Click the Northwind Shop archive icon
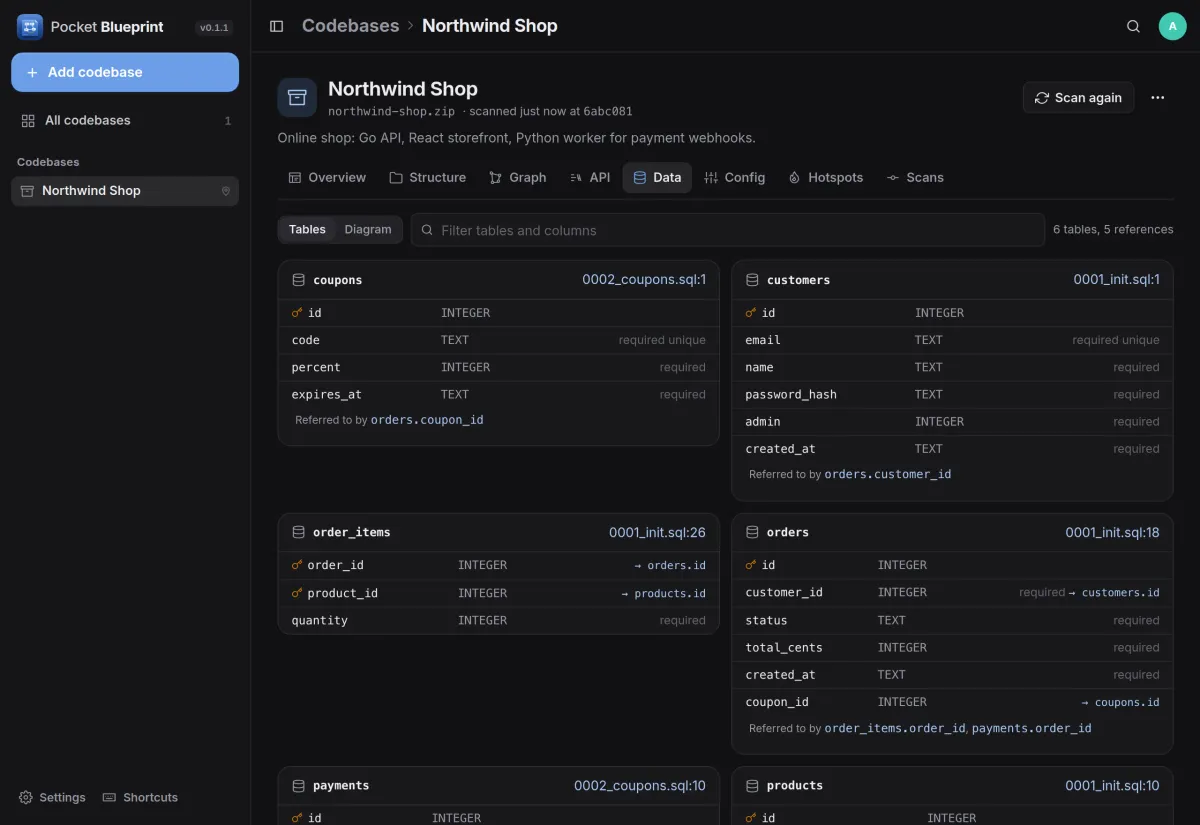 click(297, 97)
